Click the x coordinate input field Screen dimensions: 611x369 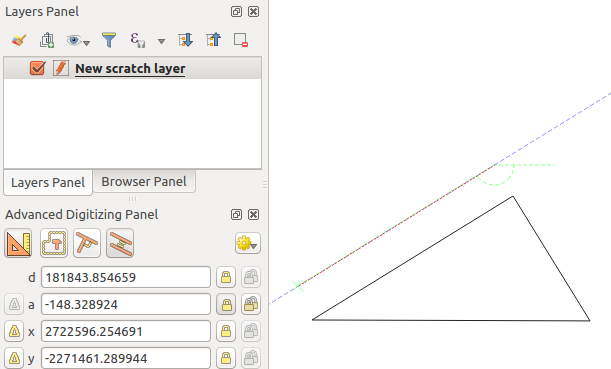126,331
